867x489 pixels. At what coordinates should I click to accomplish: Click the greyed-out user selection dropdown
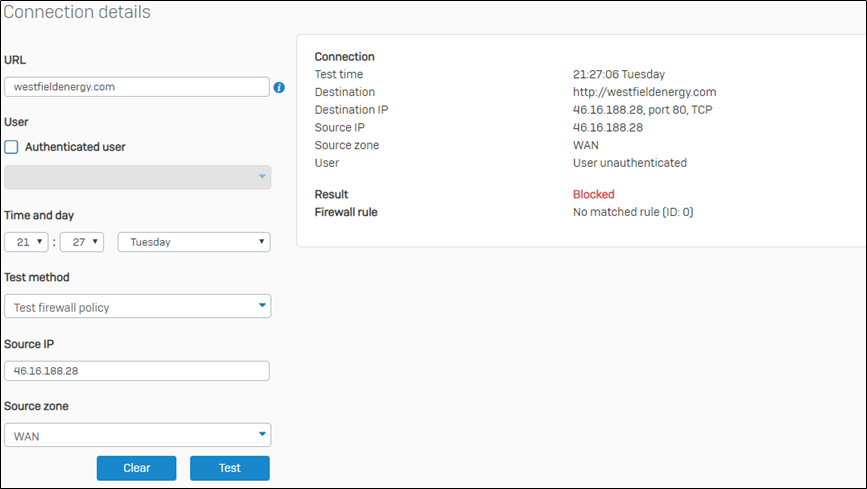[137, 177]
